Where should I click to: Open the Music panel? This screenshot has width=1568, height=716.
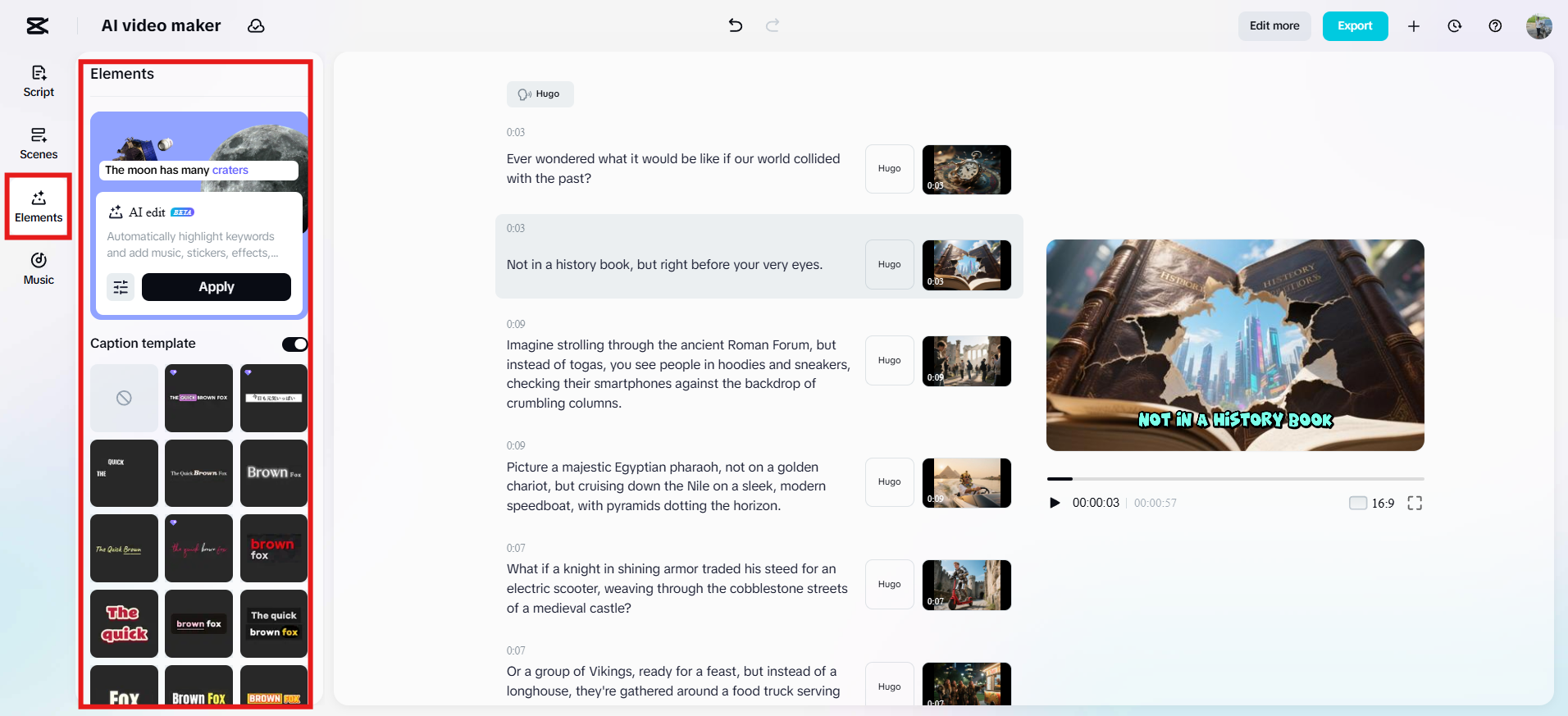39,269
